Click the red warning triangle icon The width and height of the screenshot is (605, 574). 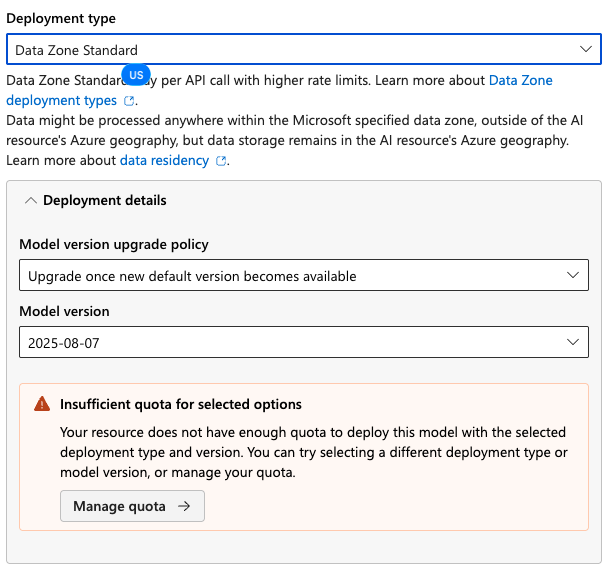[41, 404]
